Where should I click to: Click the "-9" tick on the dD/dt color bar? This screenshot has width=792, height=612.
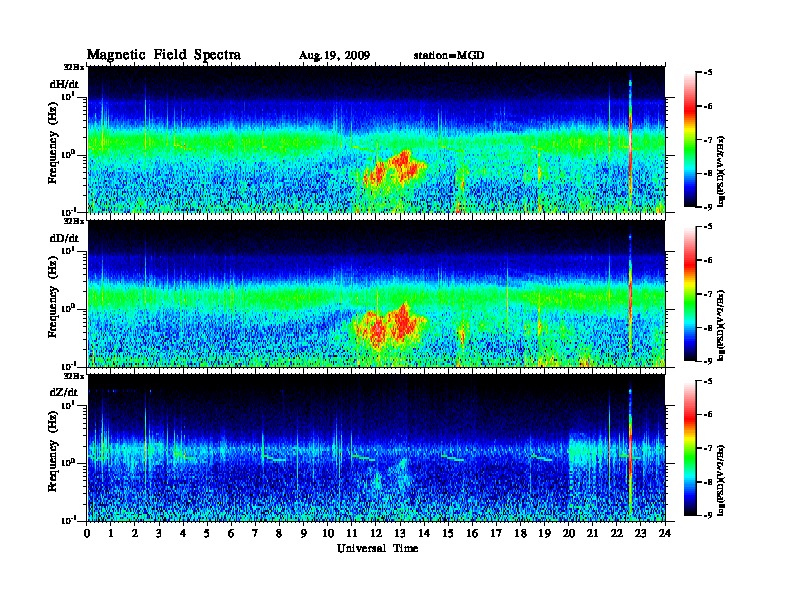click(708, 361)
